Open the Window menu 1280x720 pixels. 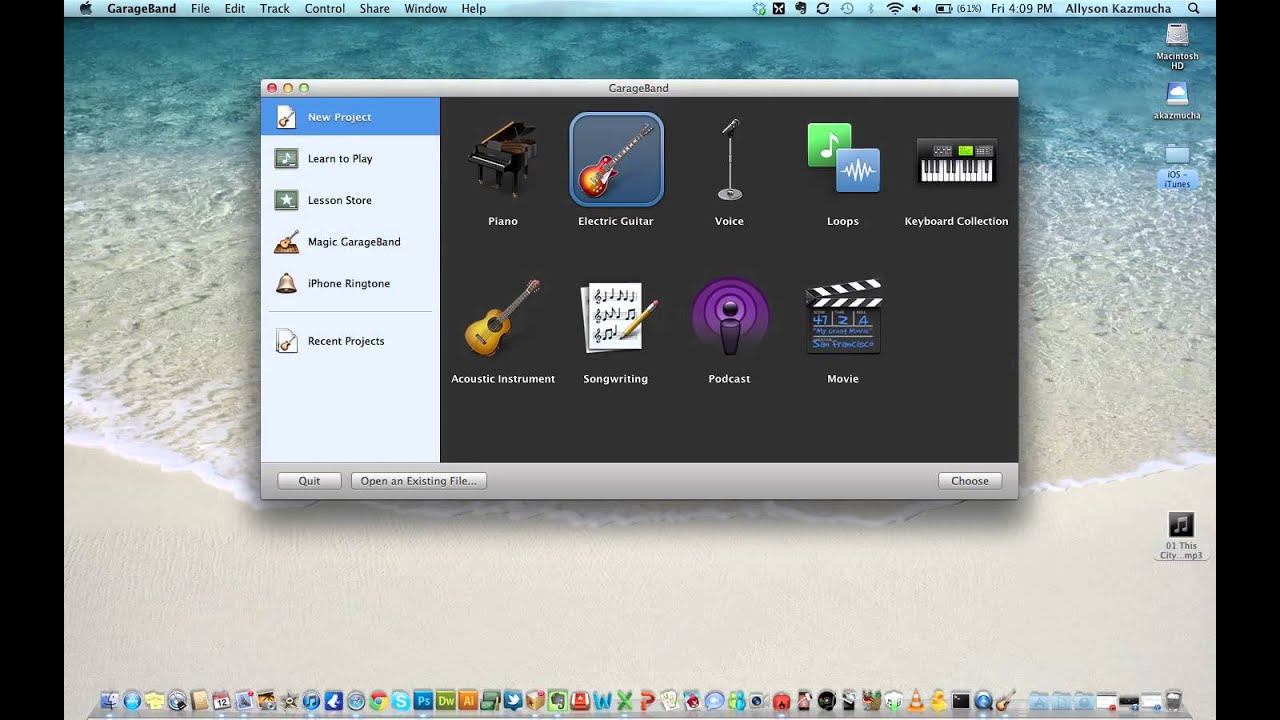tap(426, 8)
